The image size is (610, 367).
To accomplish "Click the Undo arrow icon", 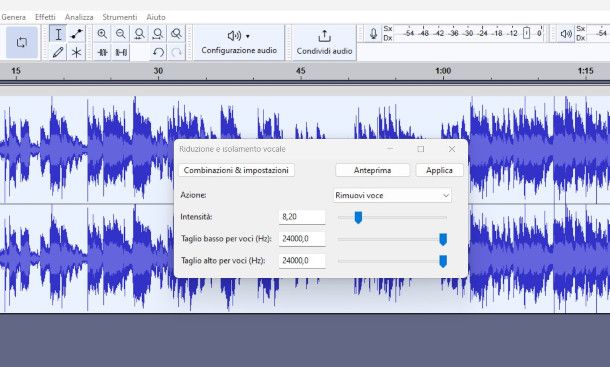I will pos(158,52).
